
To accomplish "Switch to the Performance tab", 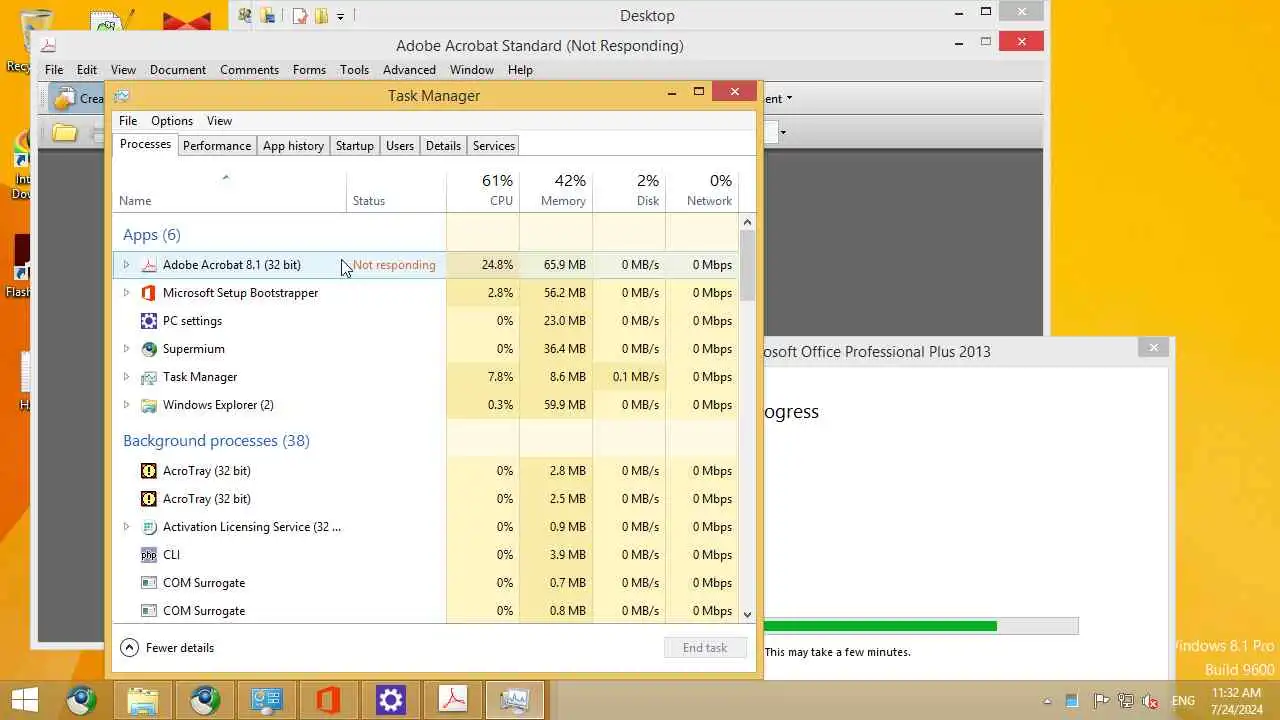I will 217,146.
